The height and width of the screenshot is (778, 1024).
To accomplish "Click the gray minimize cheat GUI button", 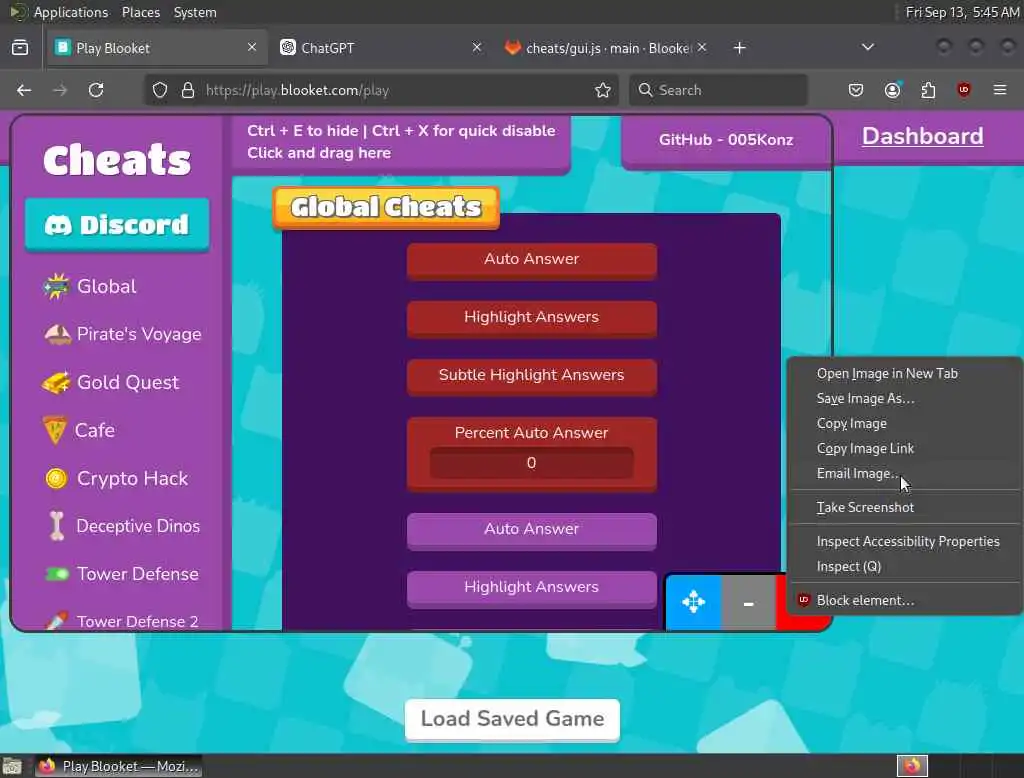I will 748,602.
